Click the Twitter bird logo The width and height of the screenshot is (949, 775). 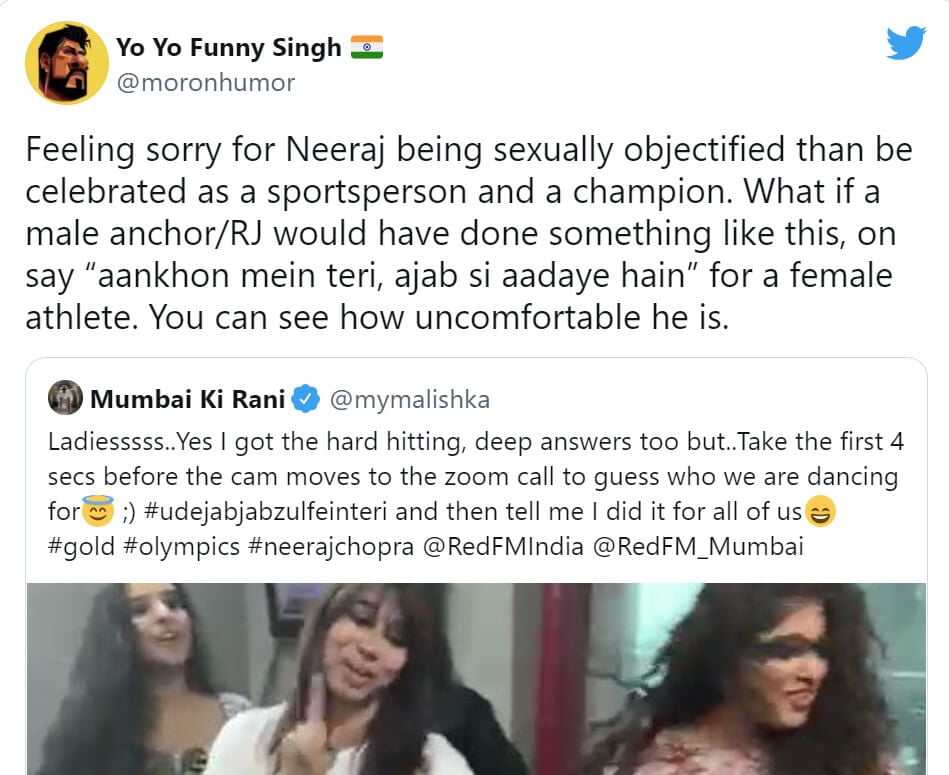(905, 42)
